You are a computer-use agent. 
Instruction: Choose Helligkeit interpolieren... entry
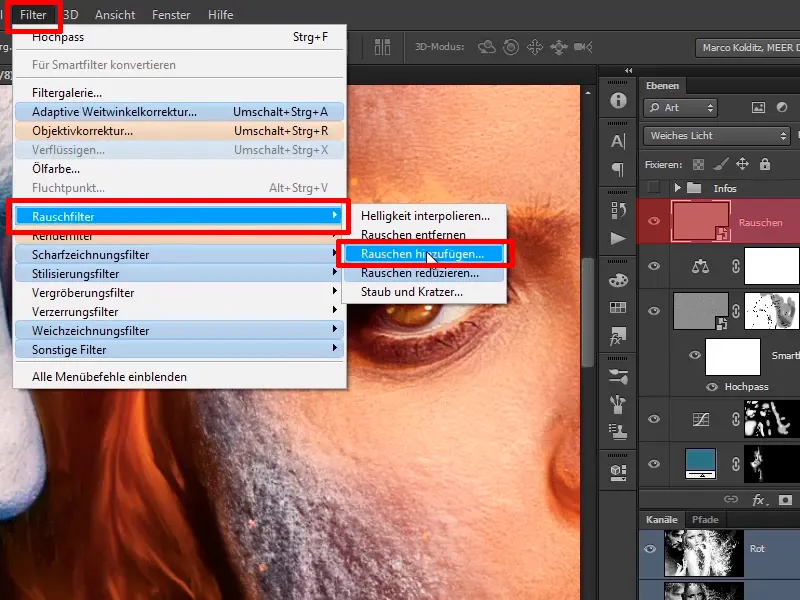[x=424, y=216]
